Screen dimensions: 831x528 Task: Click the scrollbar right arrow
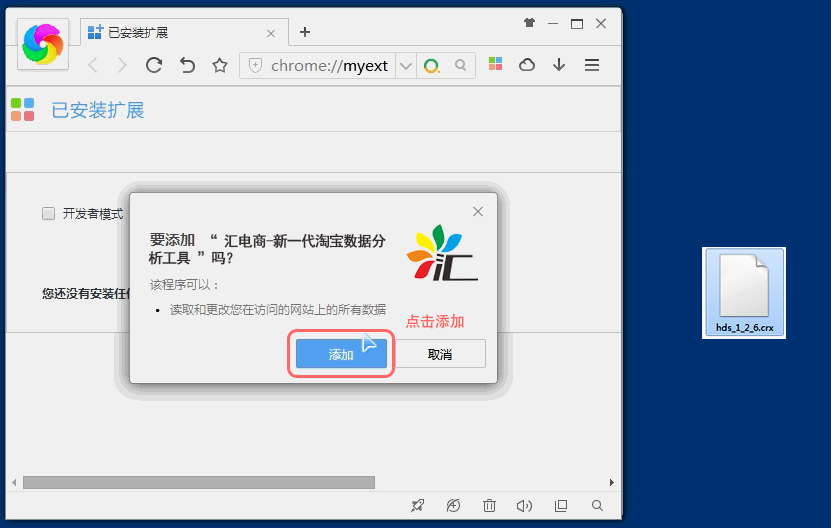(x=612, y=482)
